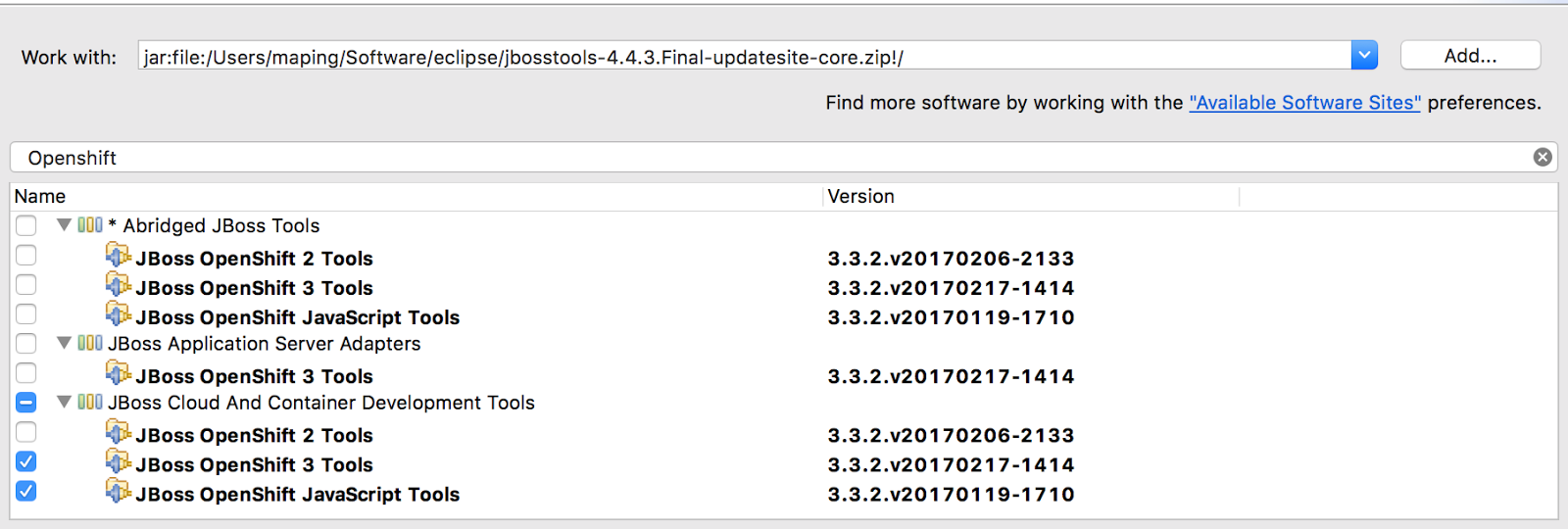Click feature icon of JBoss OpenShift 2 Tools under Abridged JBoss Tools
The image size is (1568, 529).
[118, 256]
